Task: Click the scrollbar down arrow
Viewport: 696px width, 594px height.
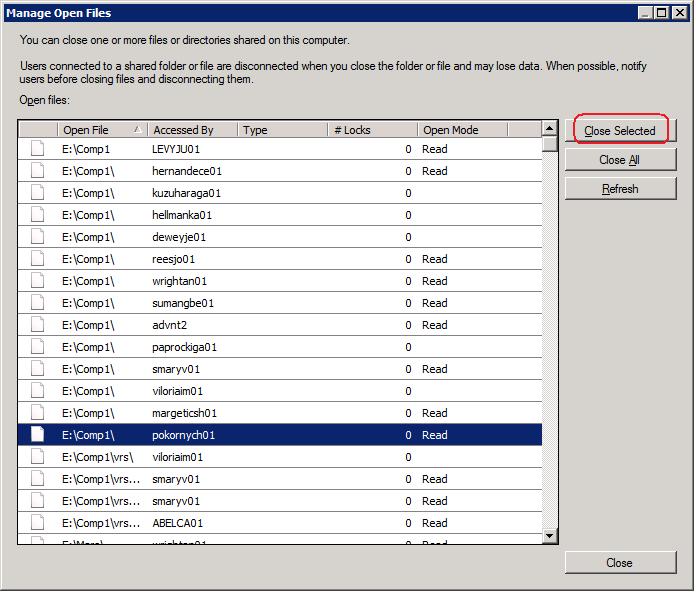Action: pos(550,537)
